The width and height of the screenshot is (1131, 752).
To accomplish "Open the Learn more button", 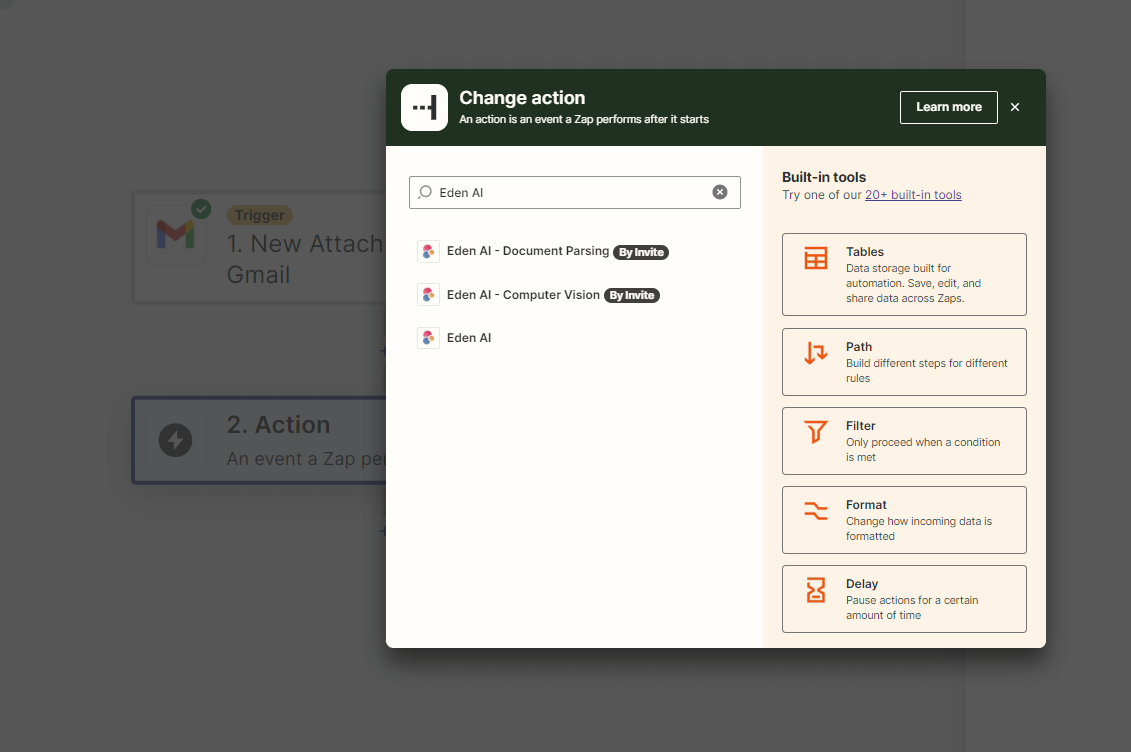I will (949, 107).
